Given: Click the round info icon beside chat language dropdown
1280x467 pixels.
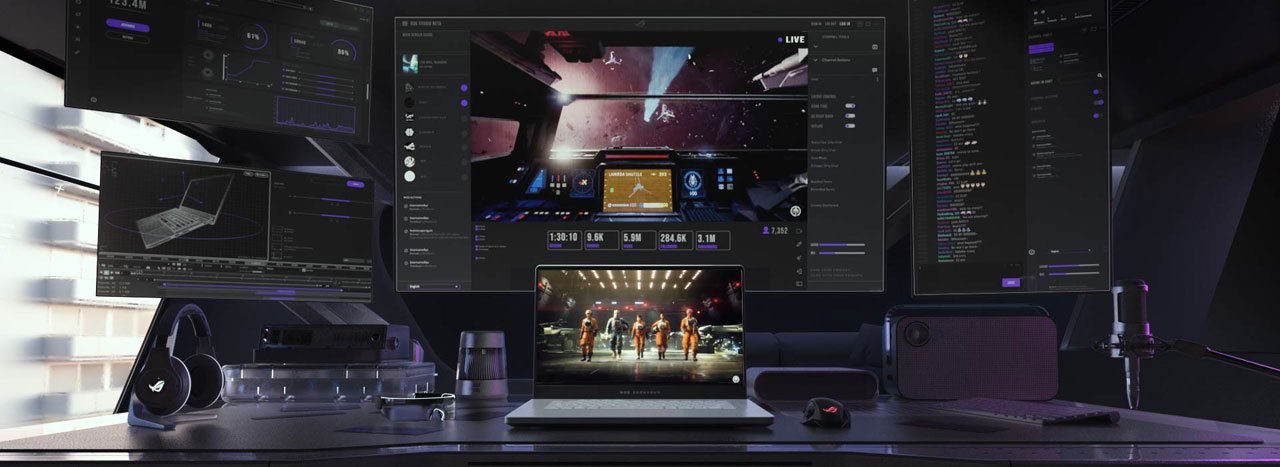Looking at the screenshot, I should coord(1032,252).
